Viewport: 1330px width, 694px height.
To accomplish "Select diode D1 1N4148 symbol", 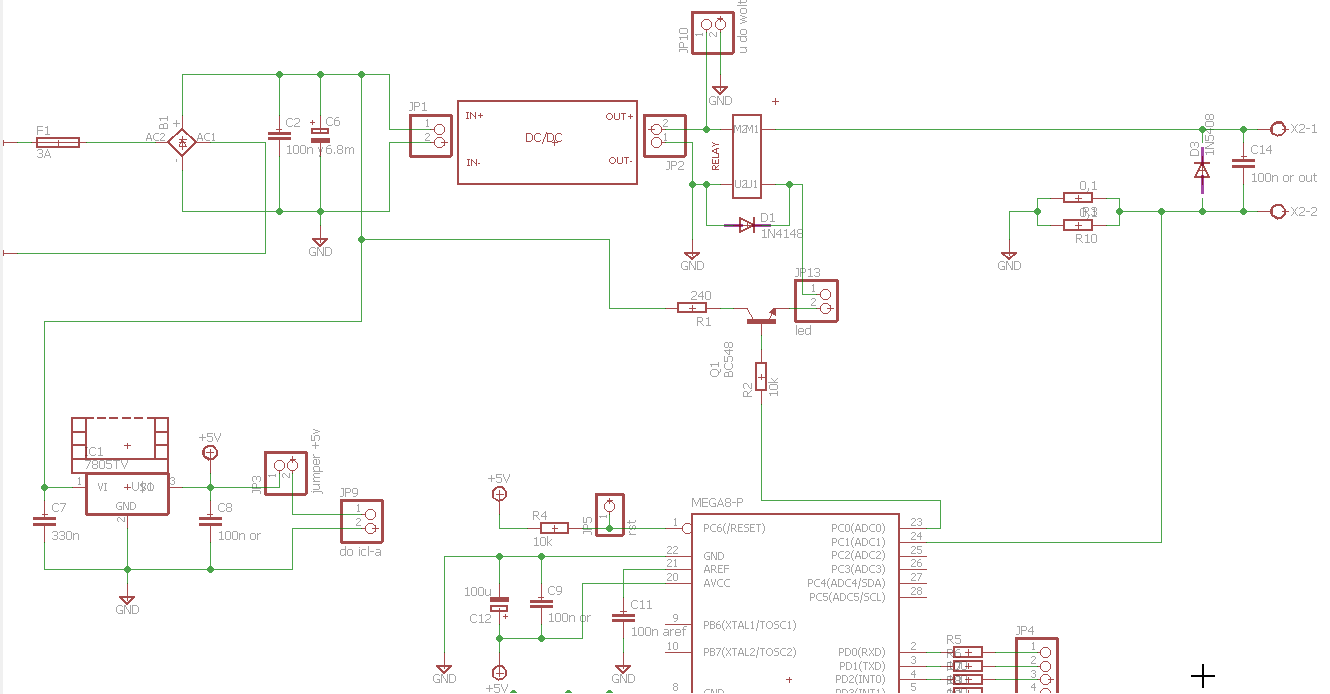I will pos(747,225).
